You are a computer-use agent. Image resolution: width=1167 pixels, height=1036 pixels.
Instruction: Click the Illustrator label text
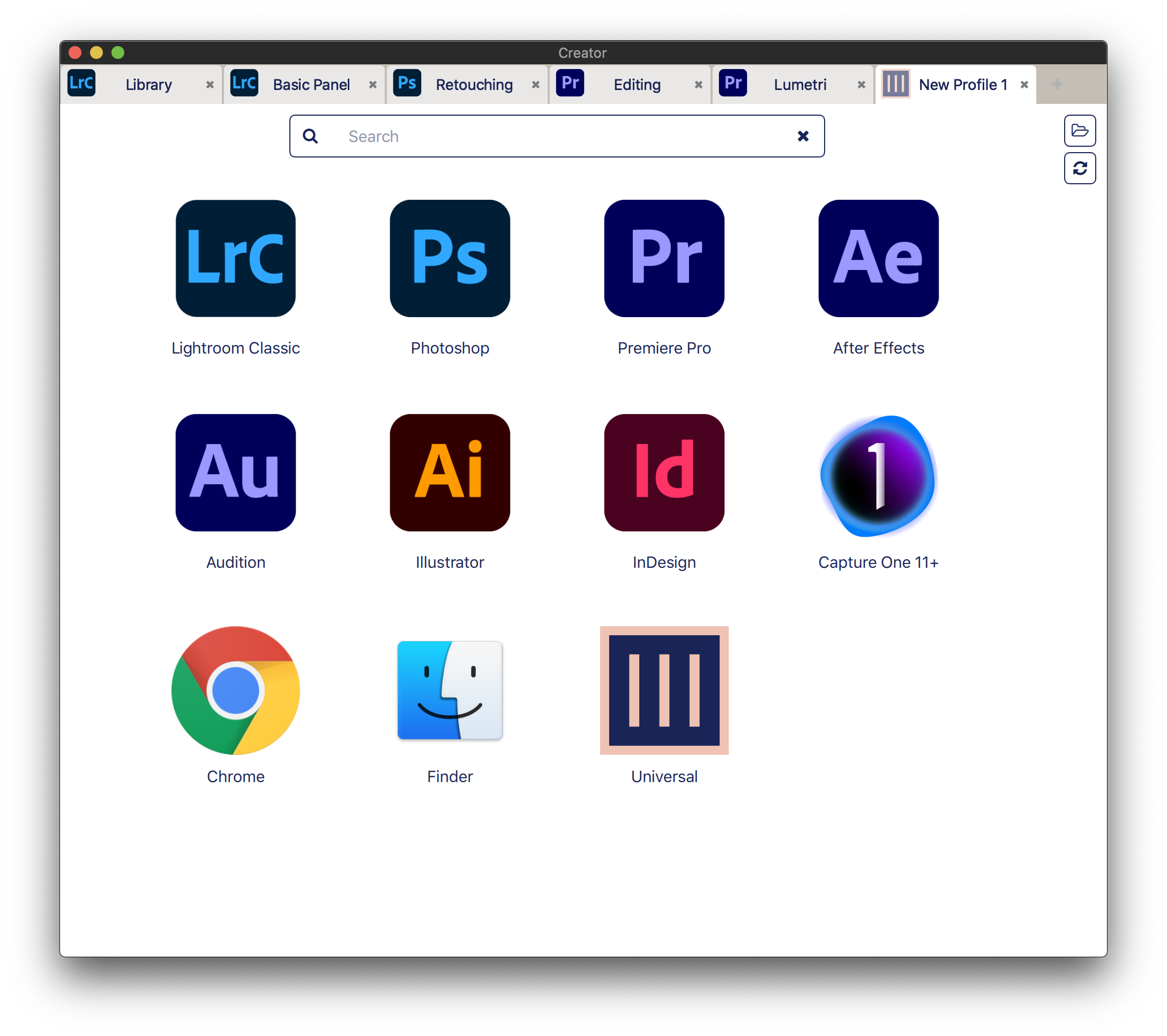450,562
